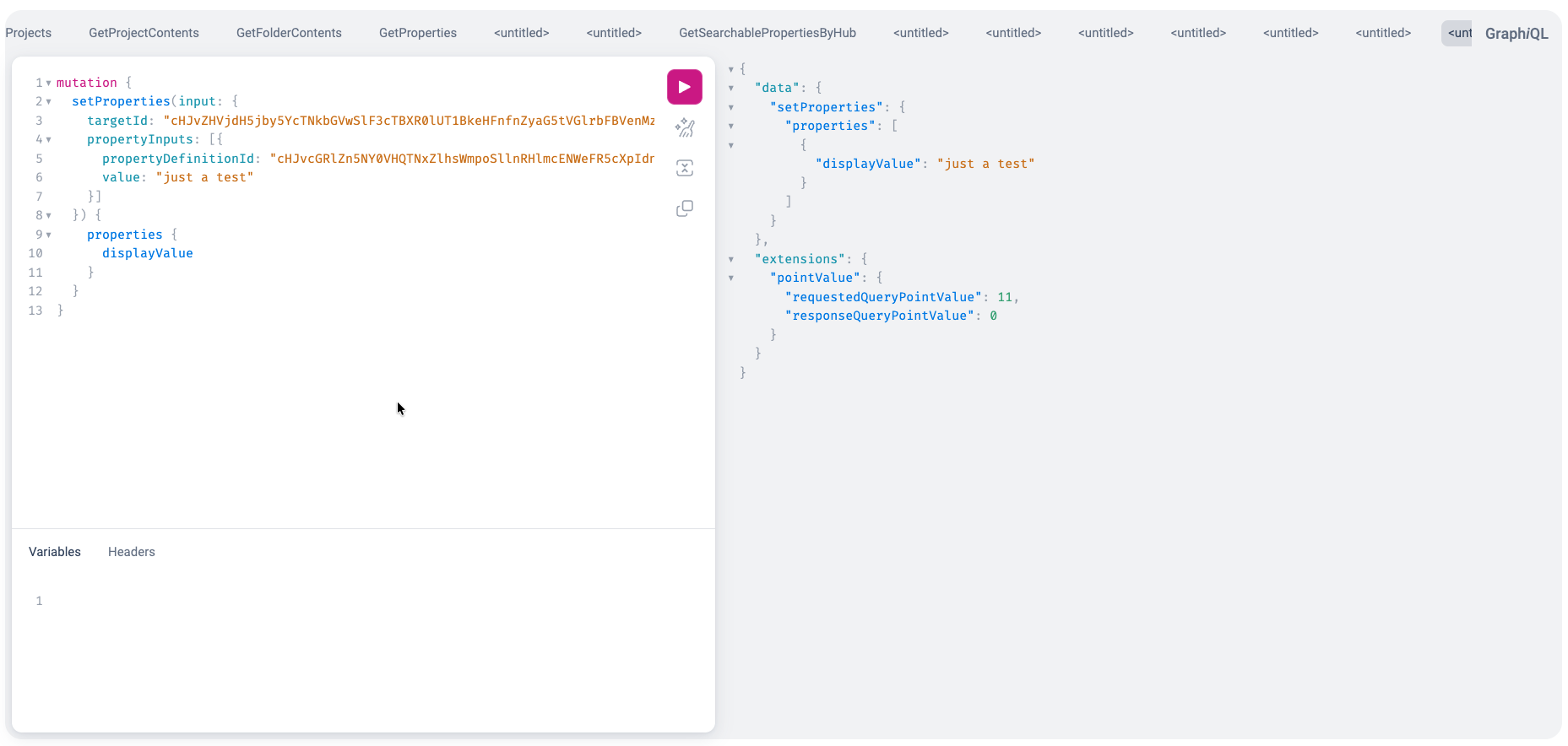This screenshot has height=746, width=1568.
Task: Click the Copy query icon
Action: pos(684,208)
